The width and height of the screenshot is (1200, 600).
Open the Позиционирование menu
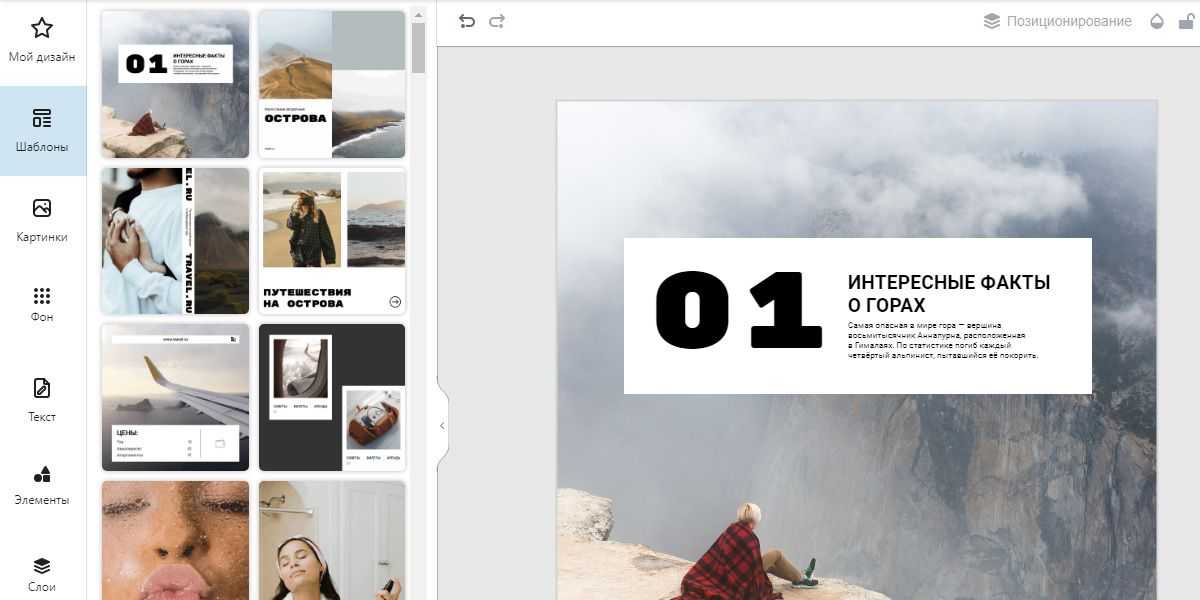coord(1057,21)
